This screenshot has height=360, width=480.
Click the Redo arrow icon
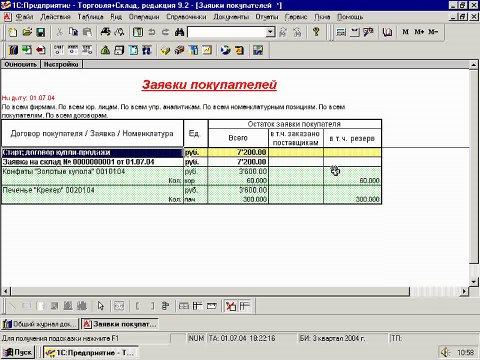click(x=165, y=32)
